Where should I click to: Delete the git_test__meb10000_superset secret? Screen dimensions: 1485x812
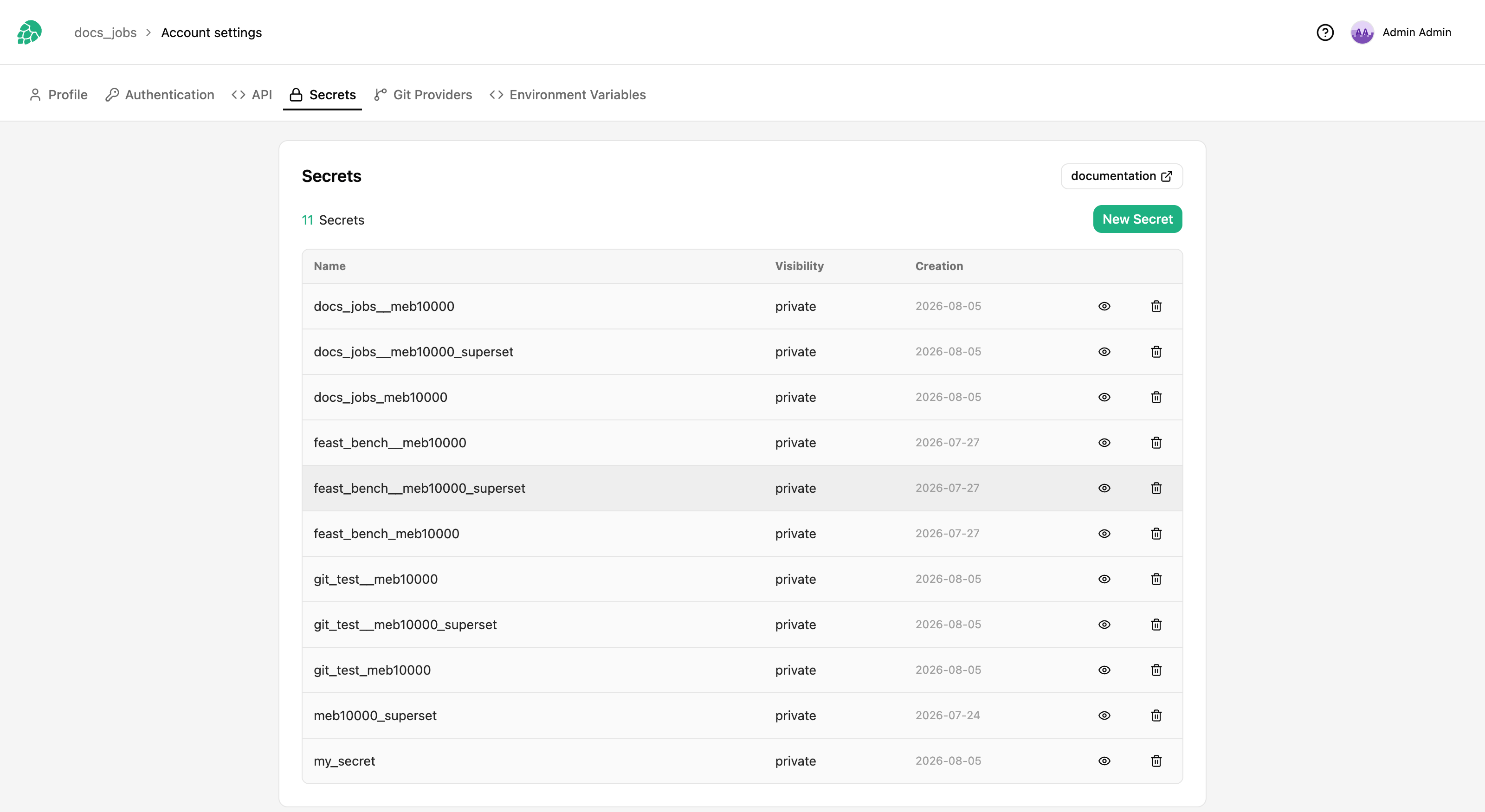pos(1156,625)
